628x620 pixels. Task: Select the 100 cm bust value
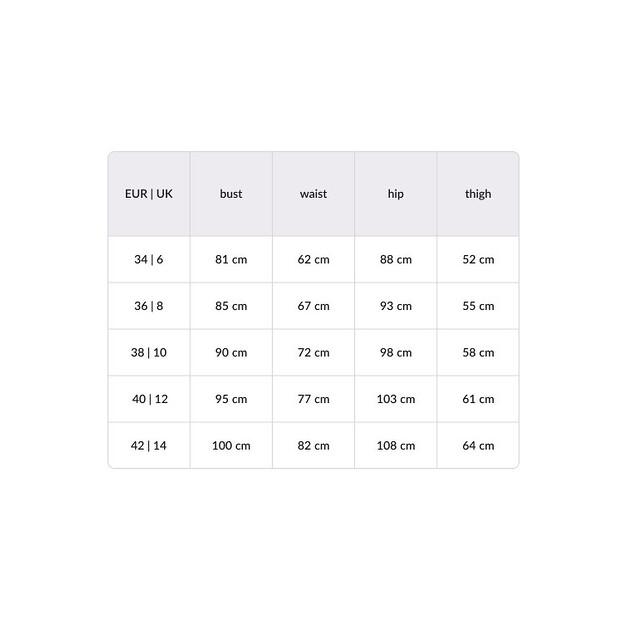click(231, 446)
